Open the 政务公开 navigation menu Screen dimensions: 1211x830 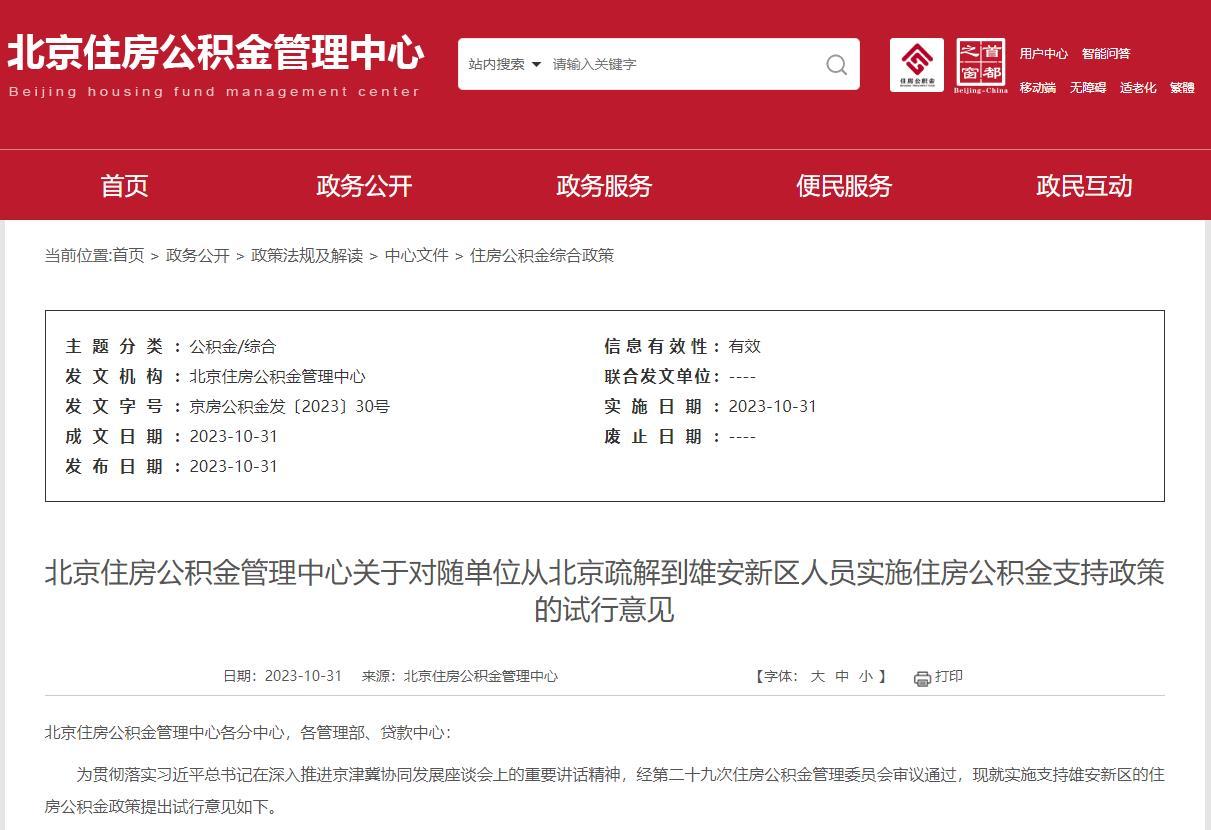[364, 186]
